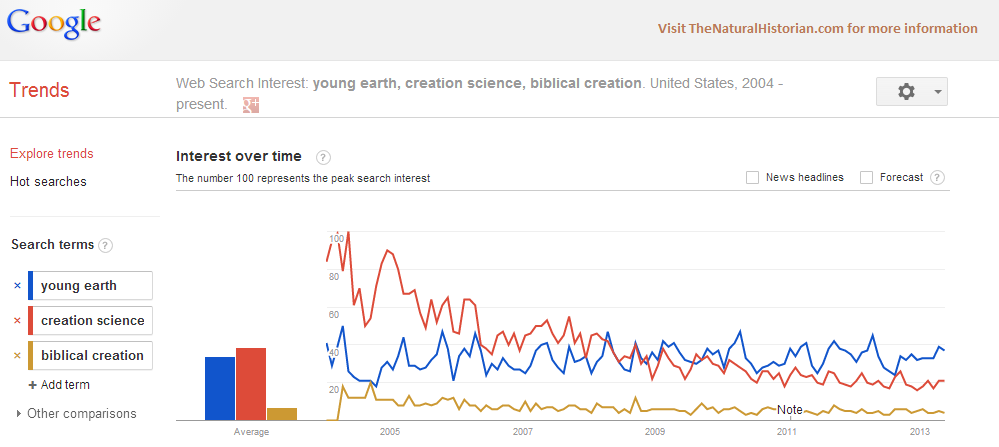Click help icon beside Search terms

pos(106,245)
